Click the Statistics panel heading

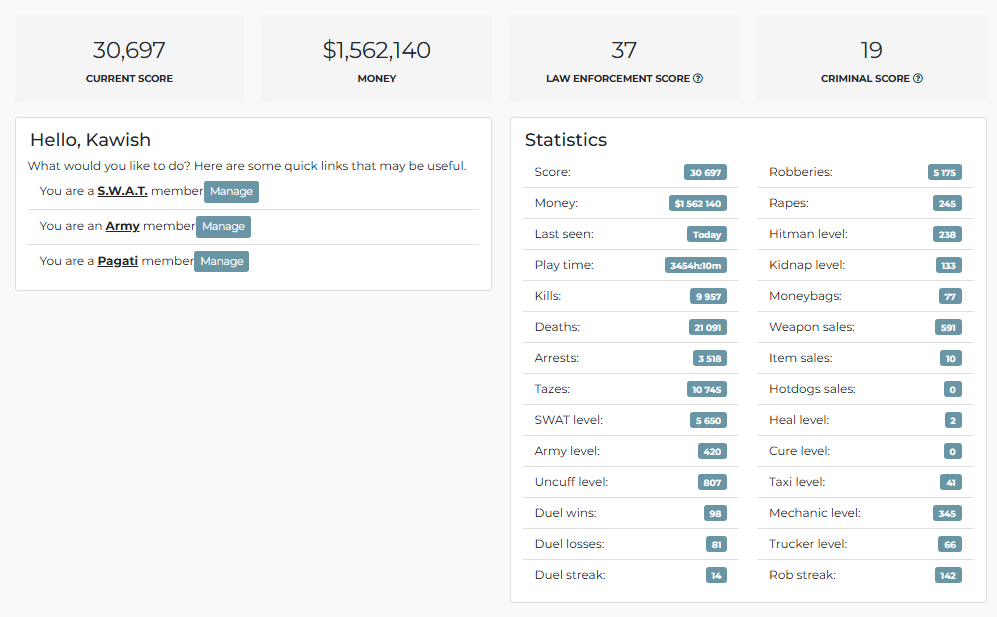click(x=566, y=140)
